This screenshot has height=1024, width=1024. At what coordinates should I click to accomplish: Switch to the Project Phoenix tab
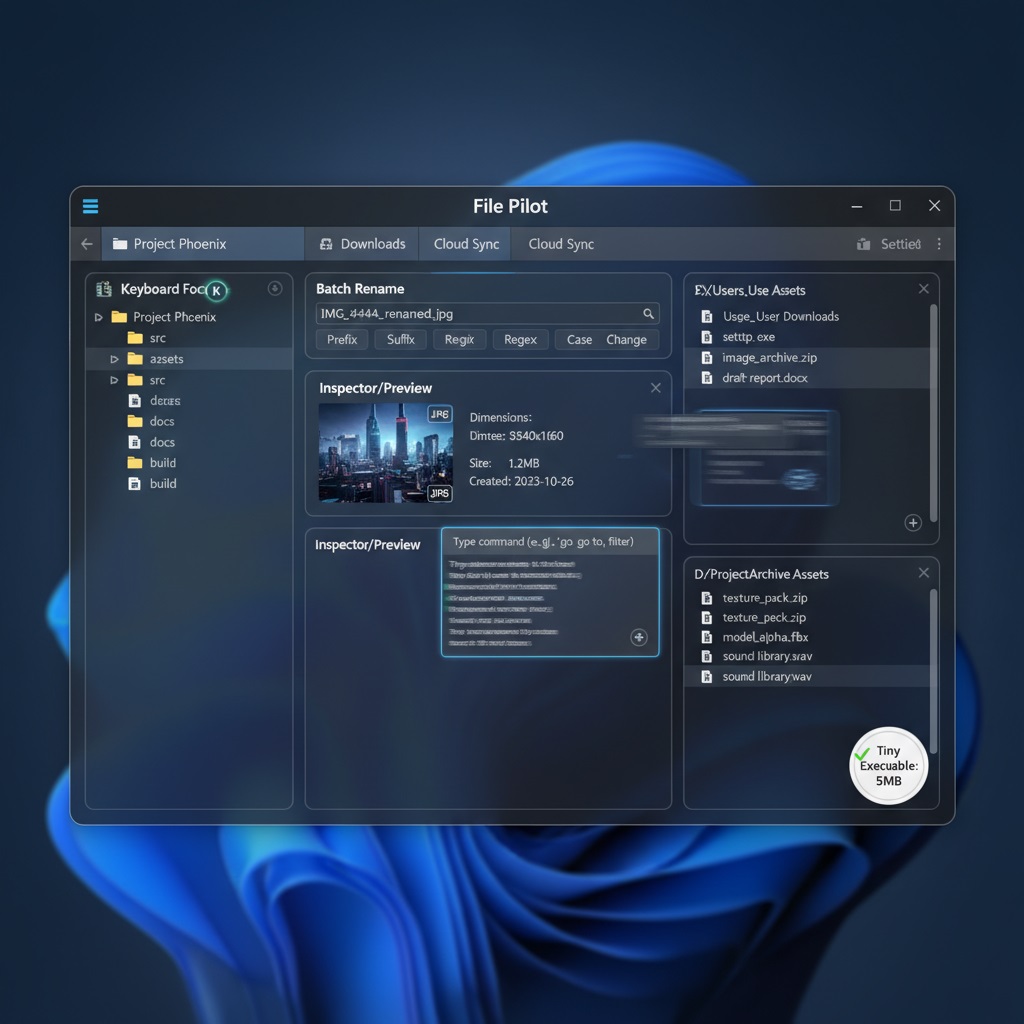[x=202, y=244]
